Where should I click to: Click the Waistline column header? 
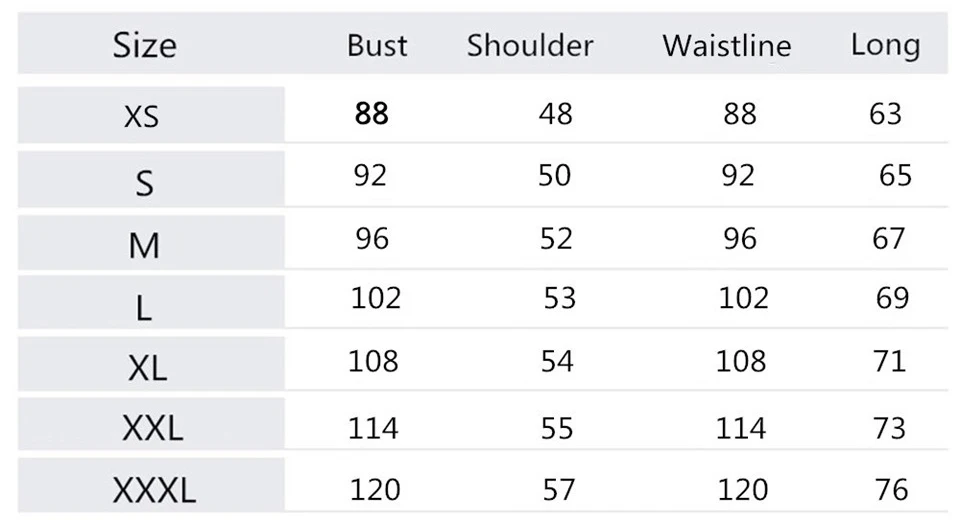726,45
